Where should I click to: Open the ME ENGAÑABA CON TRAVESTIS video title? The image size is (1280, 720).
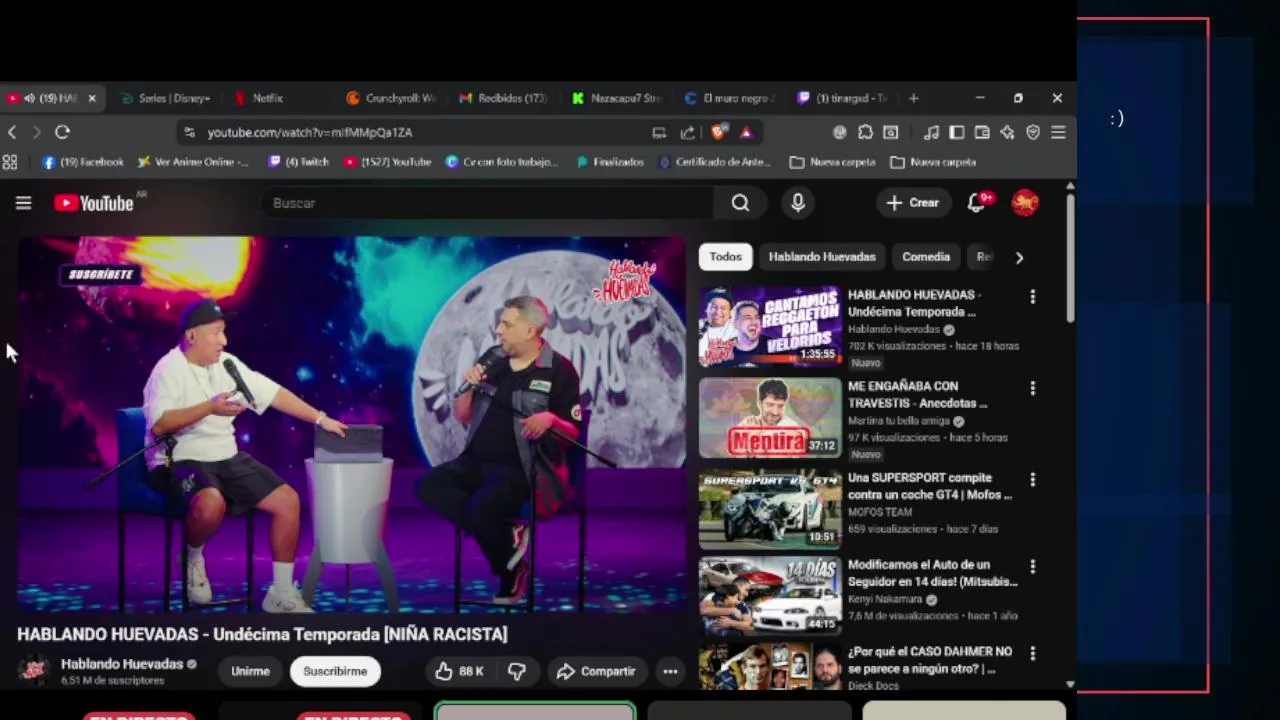917,394
